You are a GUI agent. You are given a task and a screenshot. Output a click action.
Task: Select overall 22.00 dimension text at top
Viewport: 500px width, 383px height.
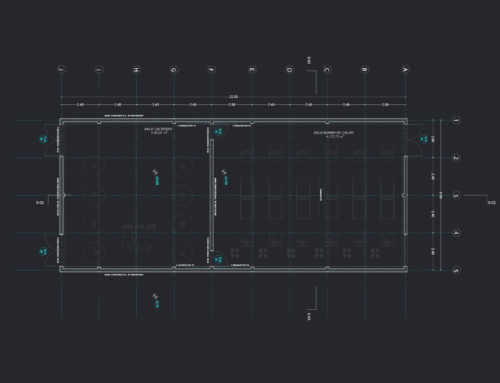coord(233,97)
